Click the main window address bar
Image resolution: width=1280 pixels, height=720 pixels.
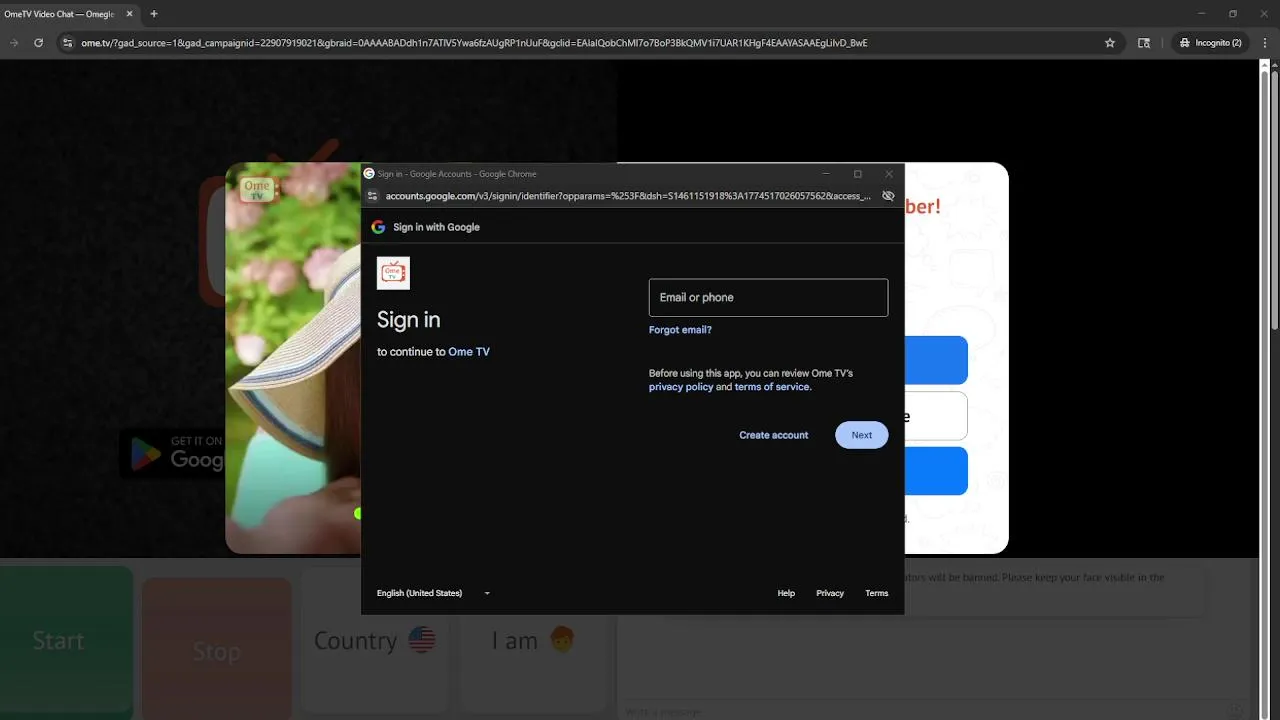(590, 43)
